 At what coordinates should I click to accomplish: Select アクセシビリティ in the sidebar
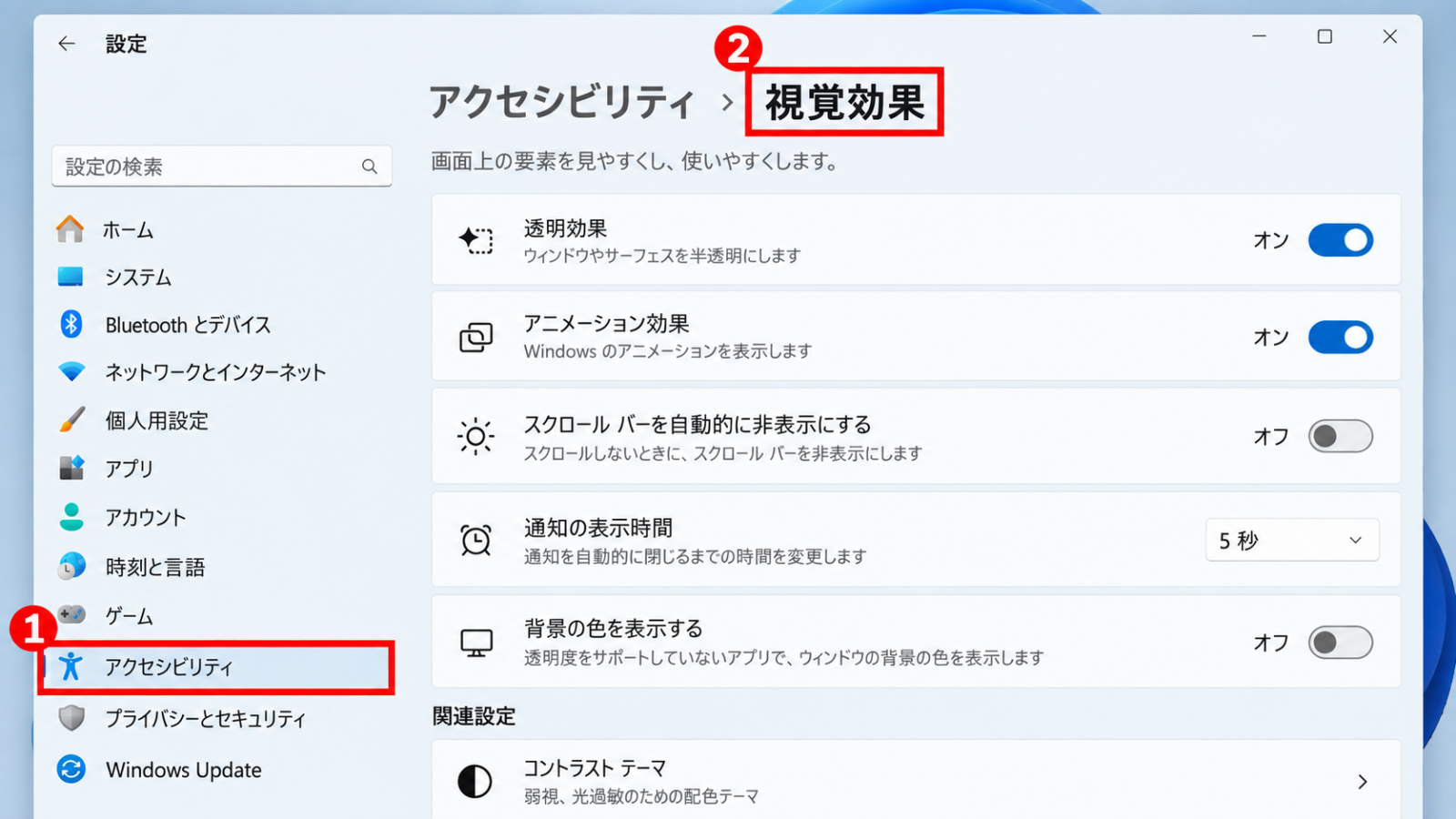[217, 667]
